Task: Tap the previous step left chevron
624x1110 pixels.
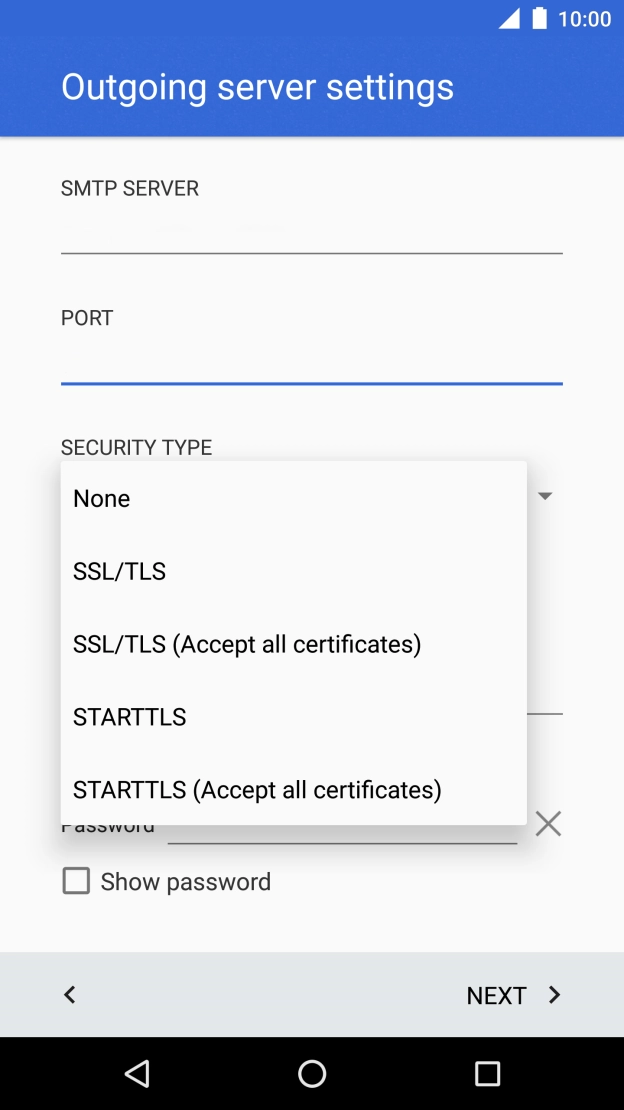Action: 69,994
